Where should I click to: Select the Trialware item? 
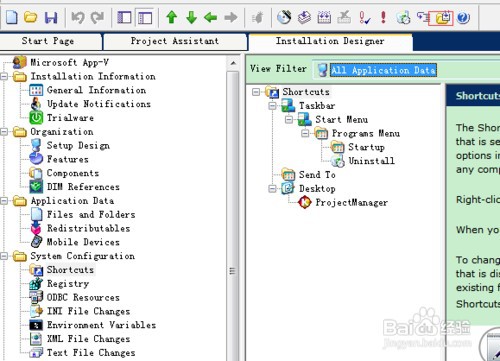[x=70, y=118]
